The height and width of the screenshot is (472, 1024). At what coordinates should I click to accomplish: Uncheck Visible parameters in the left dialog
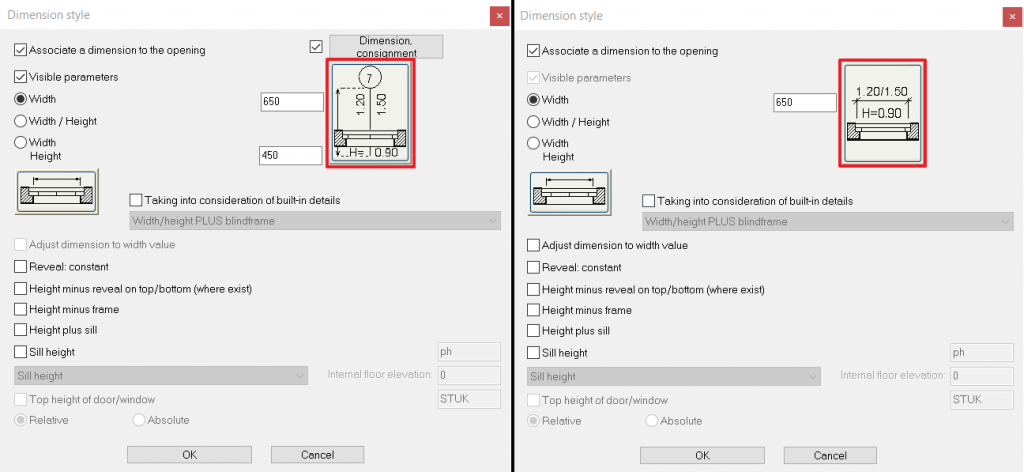(x=21, y=77)
